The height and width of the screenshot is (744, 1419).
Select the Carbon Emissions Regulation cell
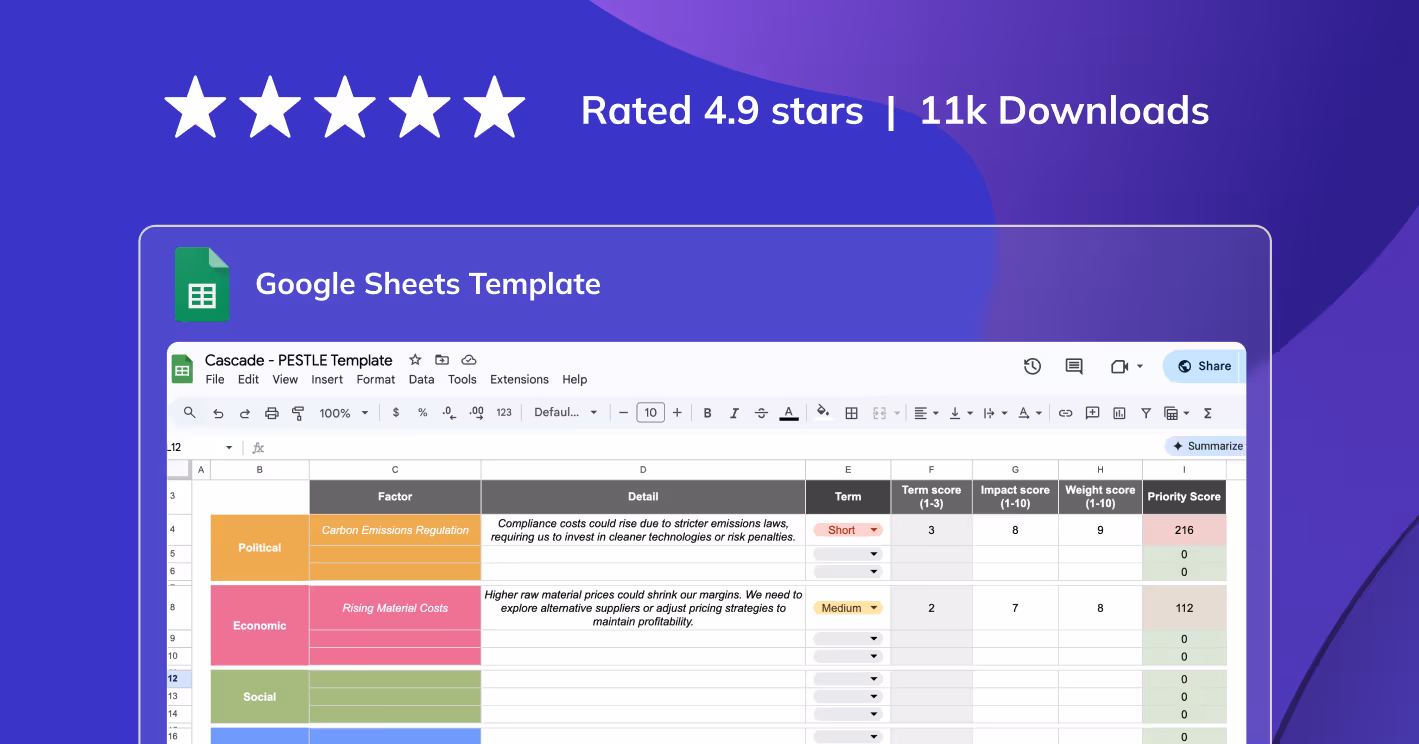coord(395,530)
